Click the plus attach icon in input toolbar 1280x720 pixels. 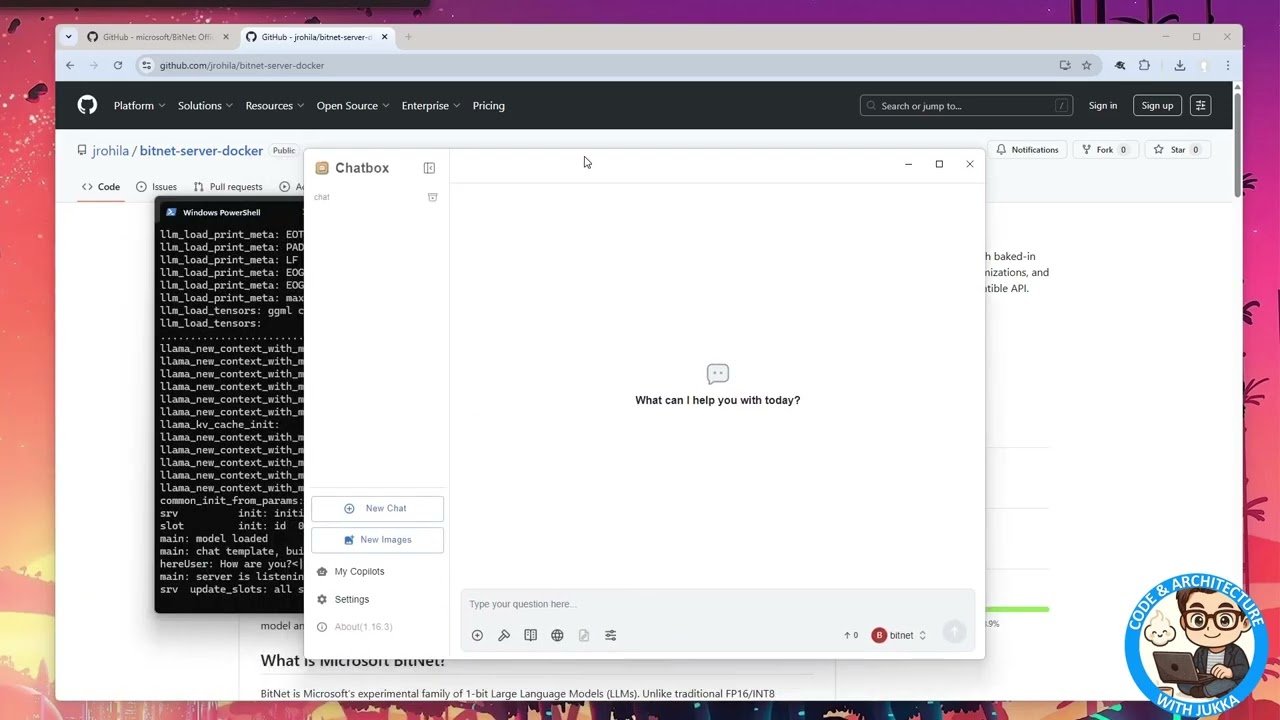tap(477, 635)
